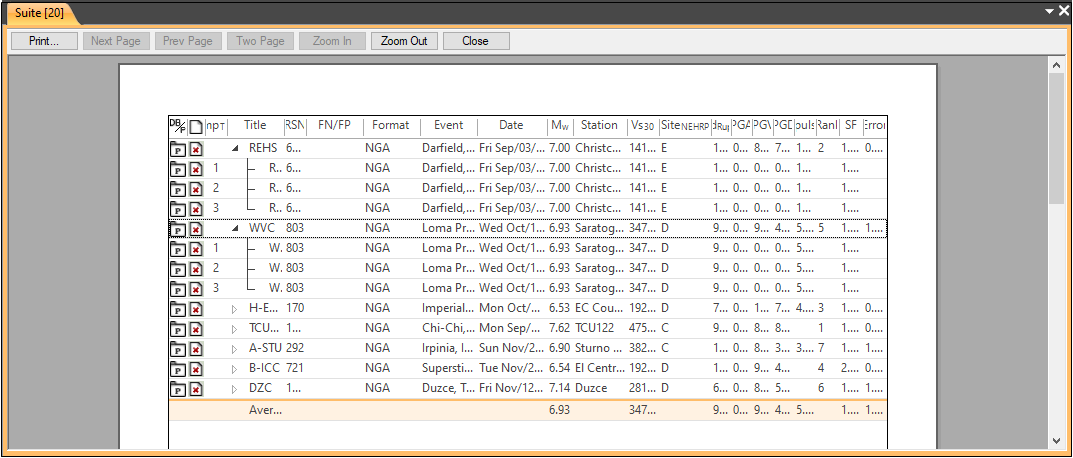Screen dimensions: 1073x458
Task: Click the Title column header
Action: (x=255, y=125)
